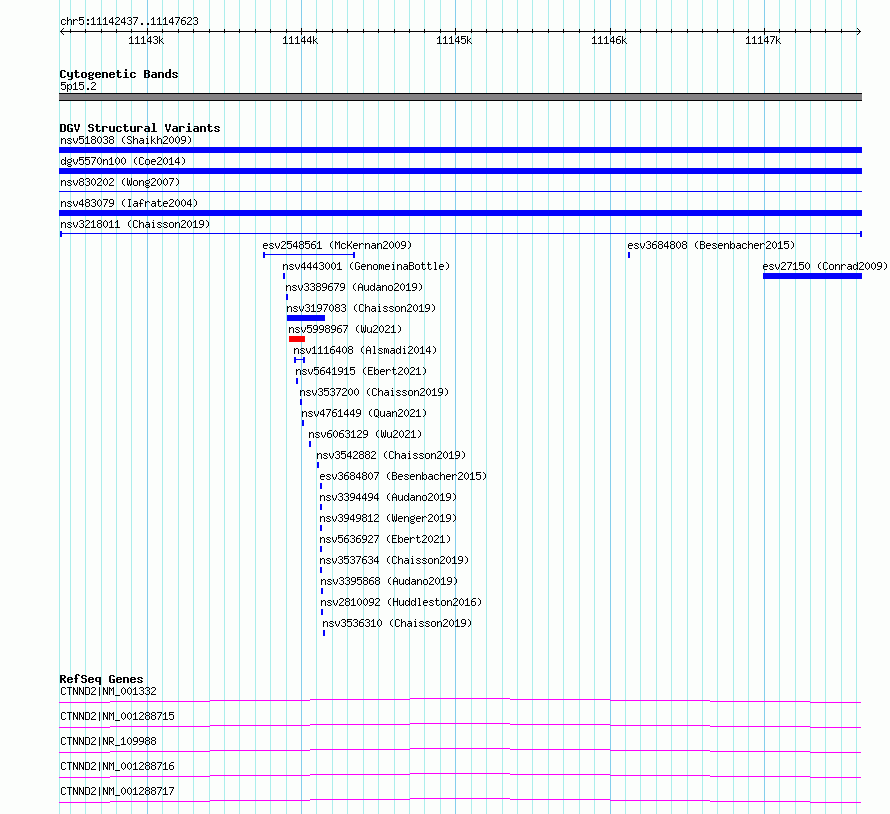Select CTNND2|NM_001288717 transcript label
The image size is (890, 814).
tap(117, 791)
